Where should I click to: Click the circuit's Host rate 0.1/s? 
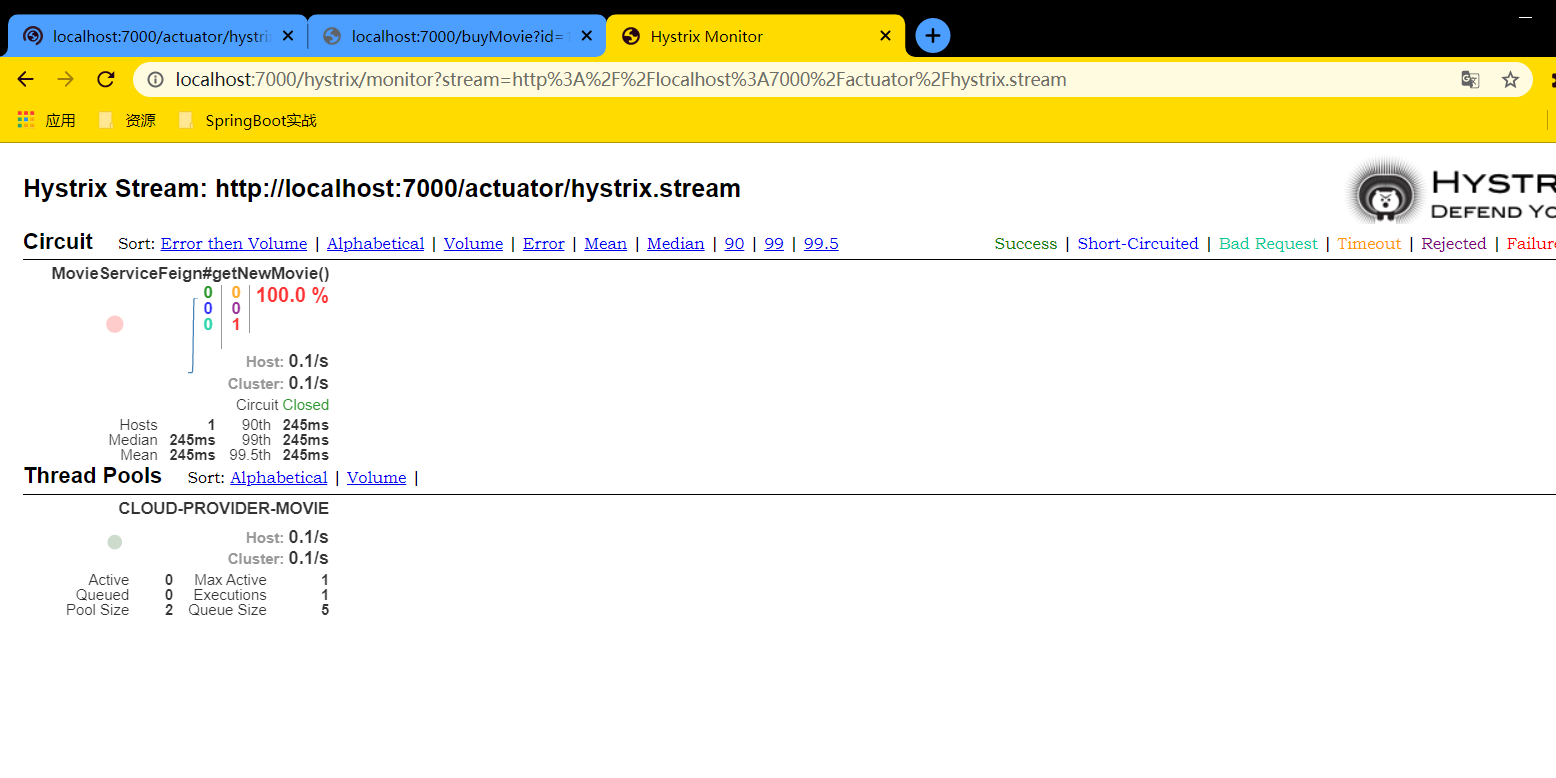coord(309,361)
